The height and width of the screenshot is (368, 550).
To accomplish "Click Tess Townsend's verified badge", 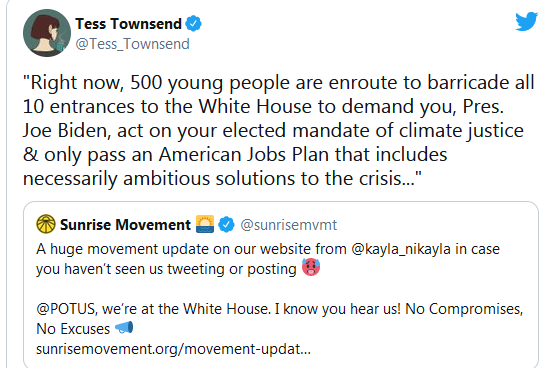I will [x=193, y=24].
